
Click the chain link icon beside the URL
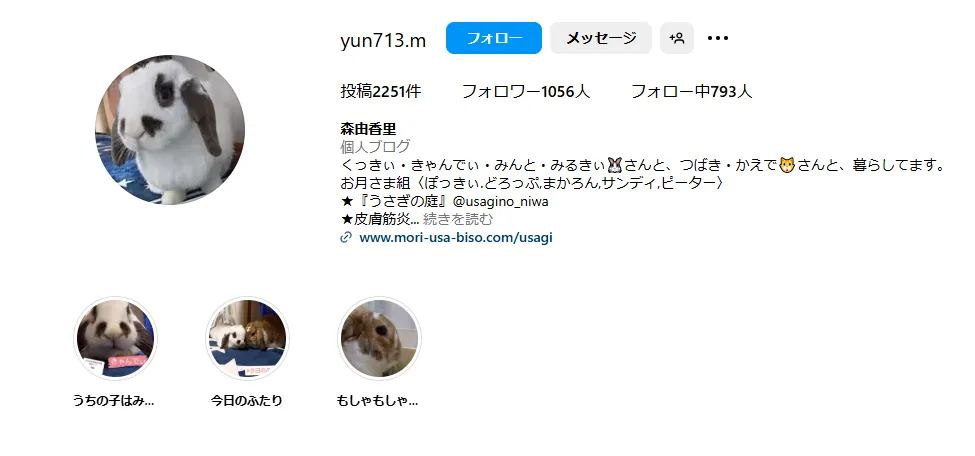tap(346, 237)
